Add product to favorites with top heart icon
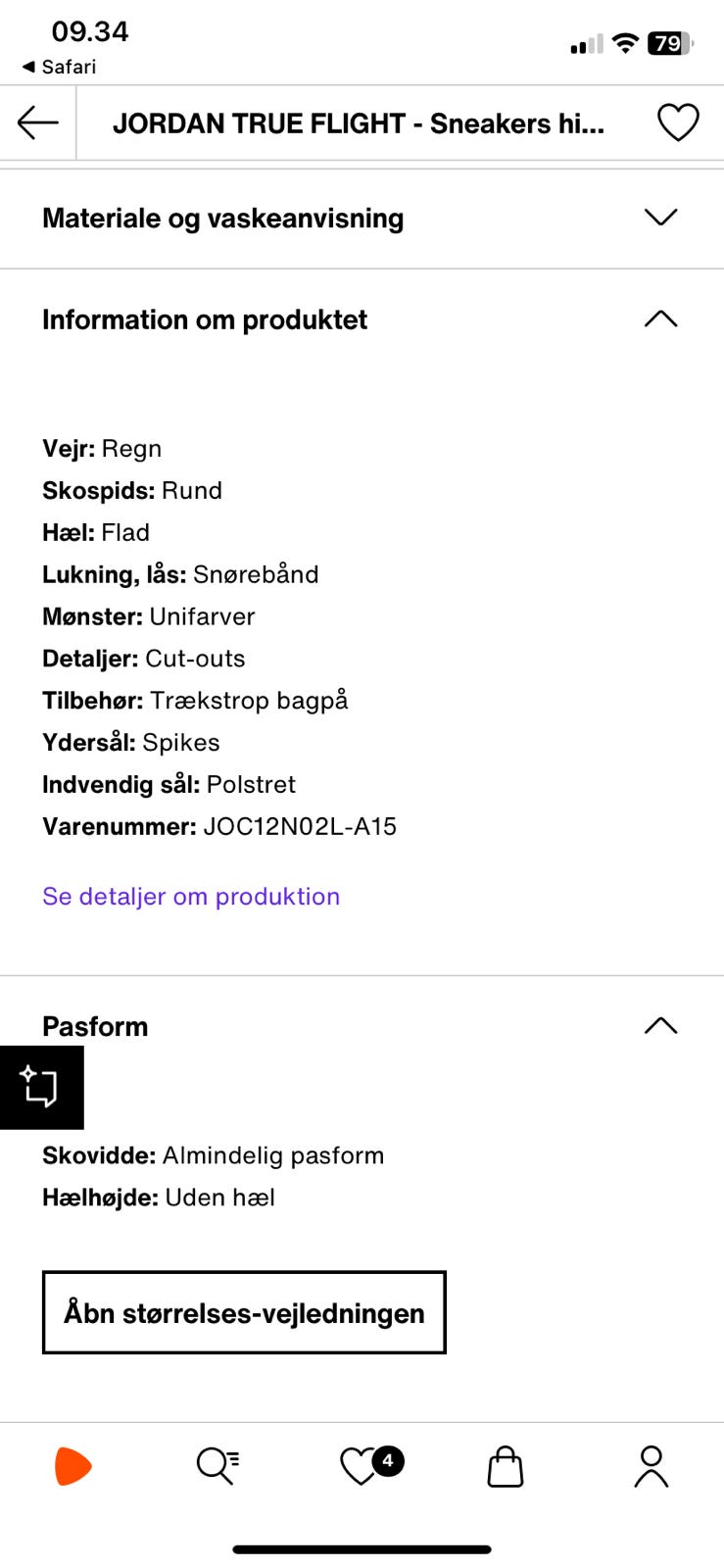Viewport: 724px width, 1568px height. click(x=678, y=122)
